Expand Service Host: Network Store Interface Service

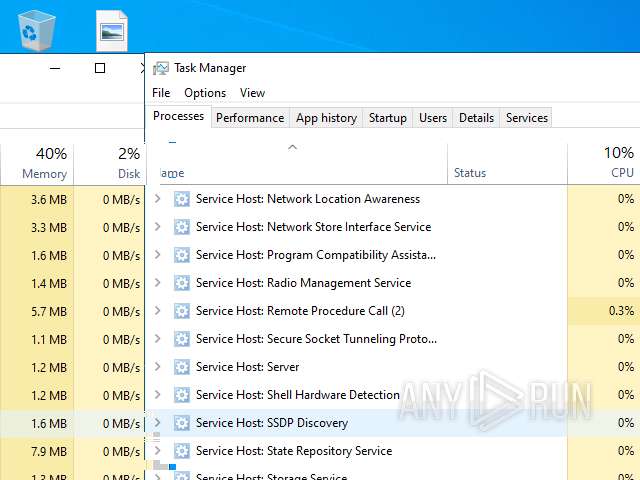(x=158, y=227)
